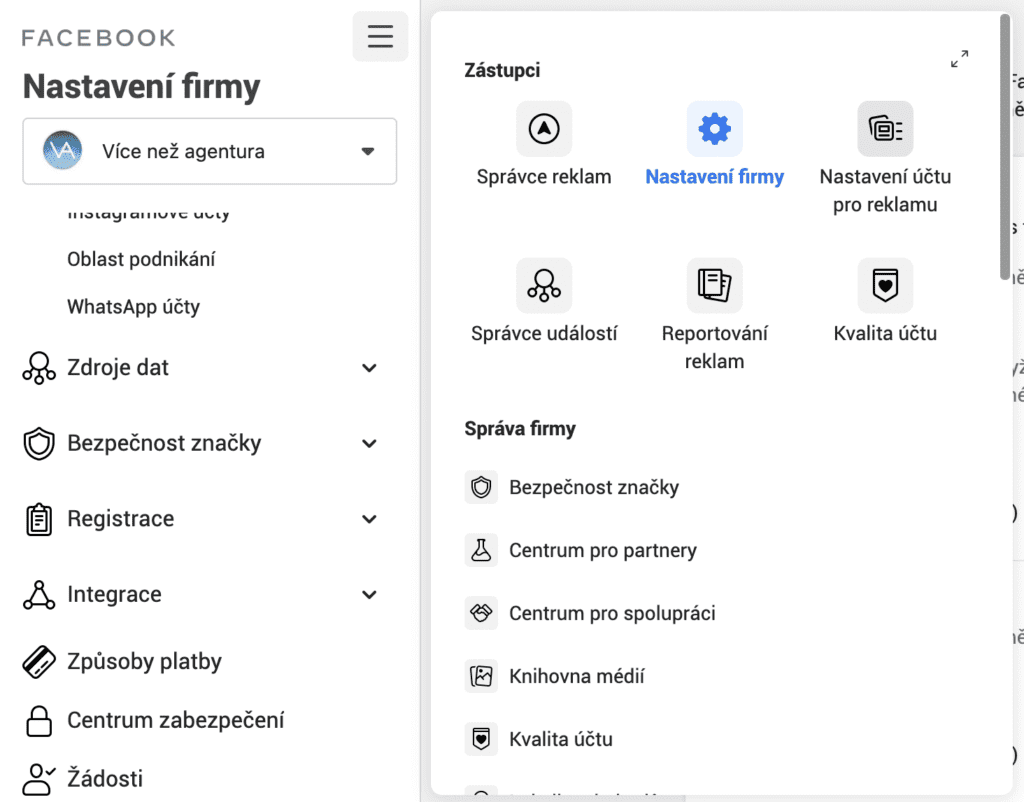This screenshot has height=802, width=1024.
Task: Open Centrum pro spolupráci link
Action: coord(612,613)
